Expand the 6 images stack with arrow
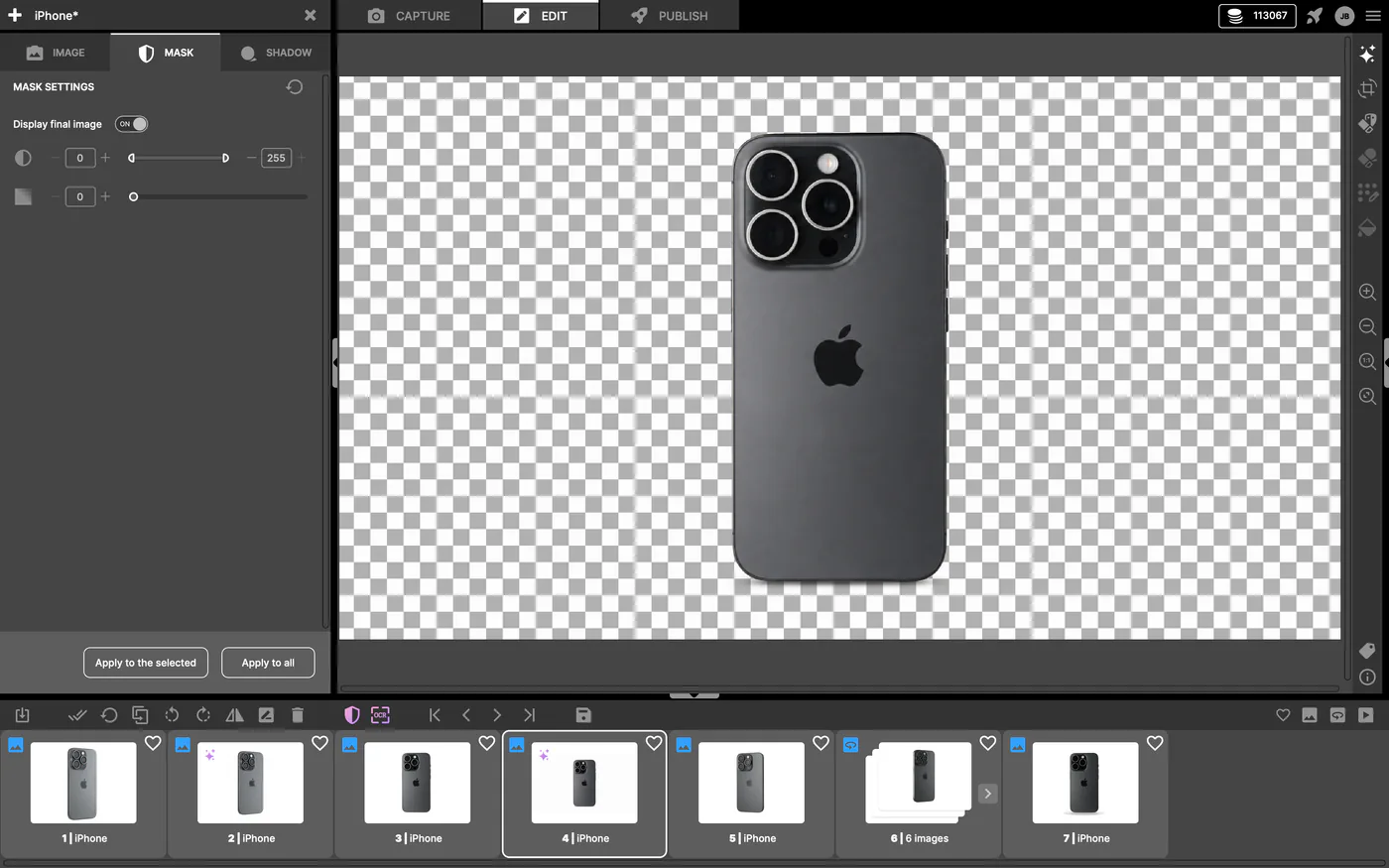The height and width of the screenshot is (868, 1389). (987, 794)
